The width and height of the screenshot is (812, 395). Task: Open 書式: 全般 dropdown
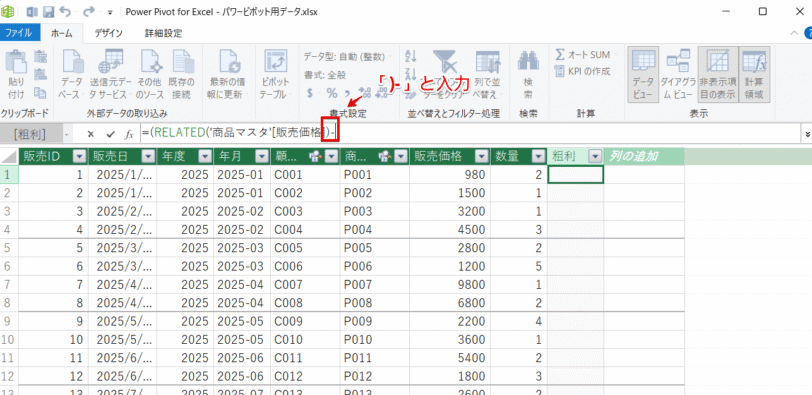click(328, 75)
